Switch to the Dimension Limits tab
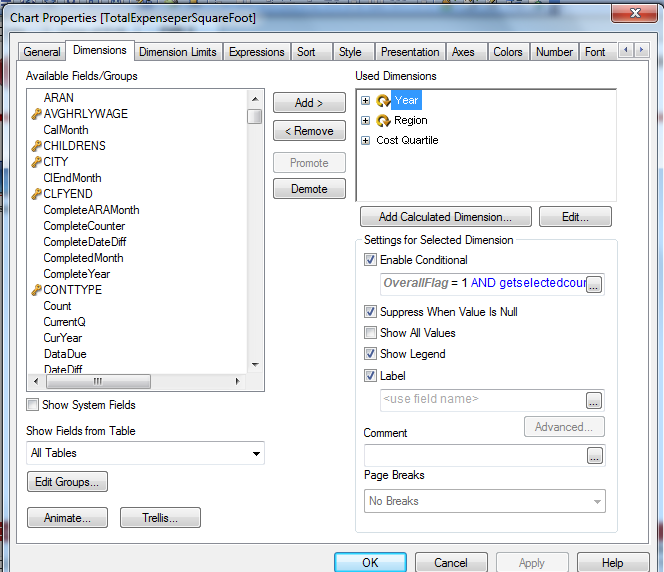 [178, 52]
